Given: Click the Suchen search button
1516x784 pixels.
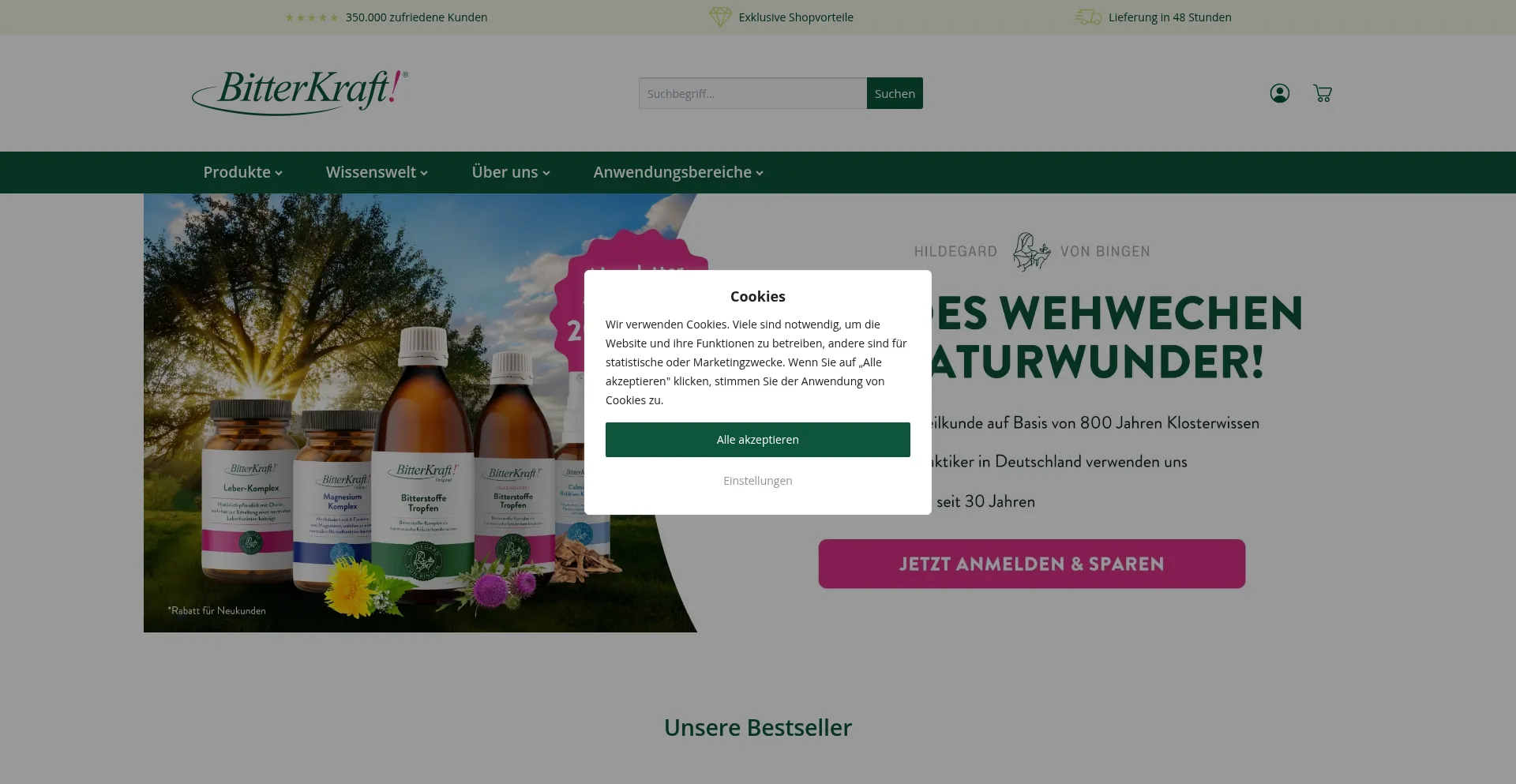Looking at the screenshot, I should [x=895, y=93].
